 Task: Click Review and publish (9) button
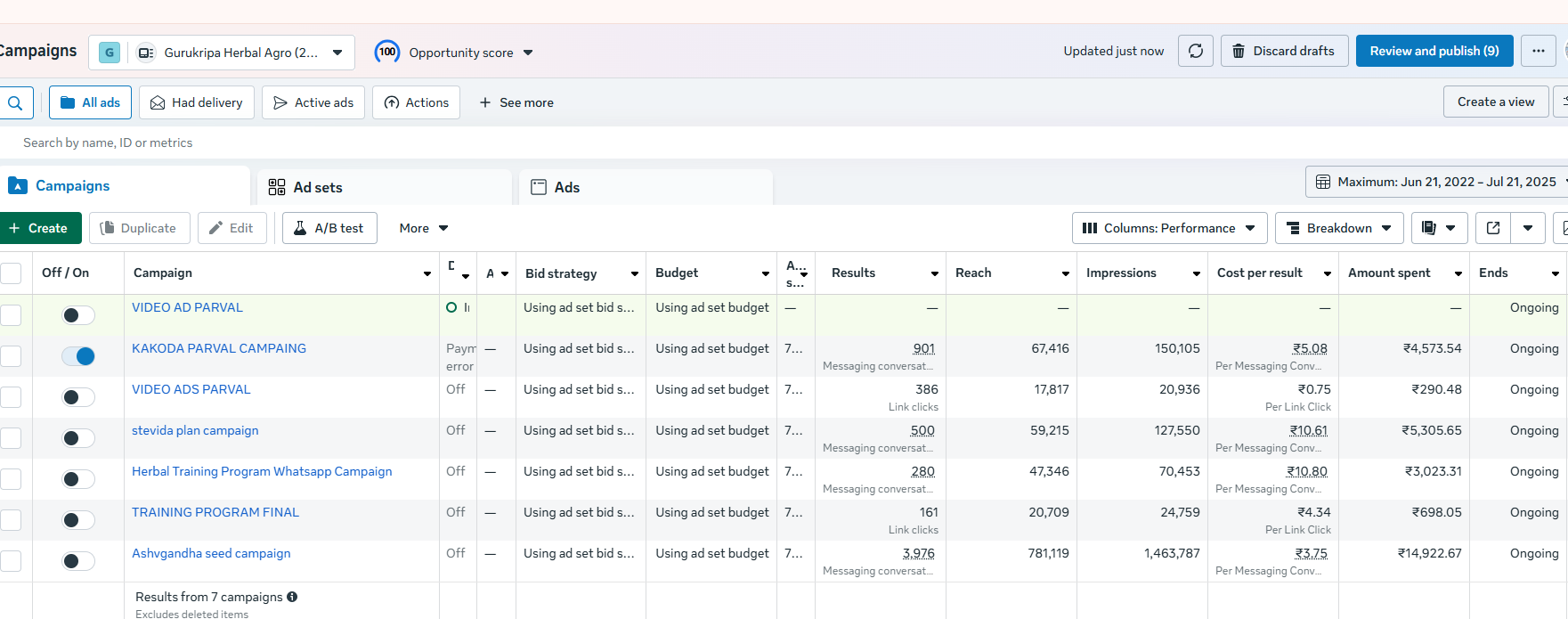1434,52
